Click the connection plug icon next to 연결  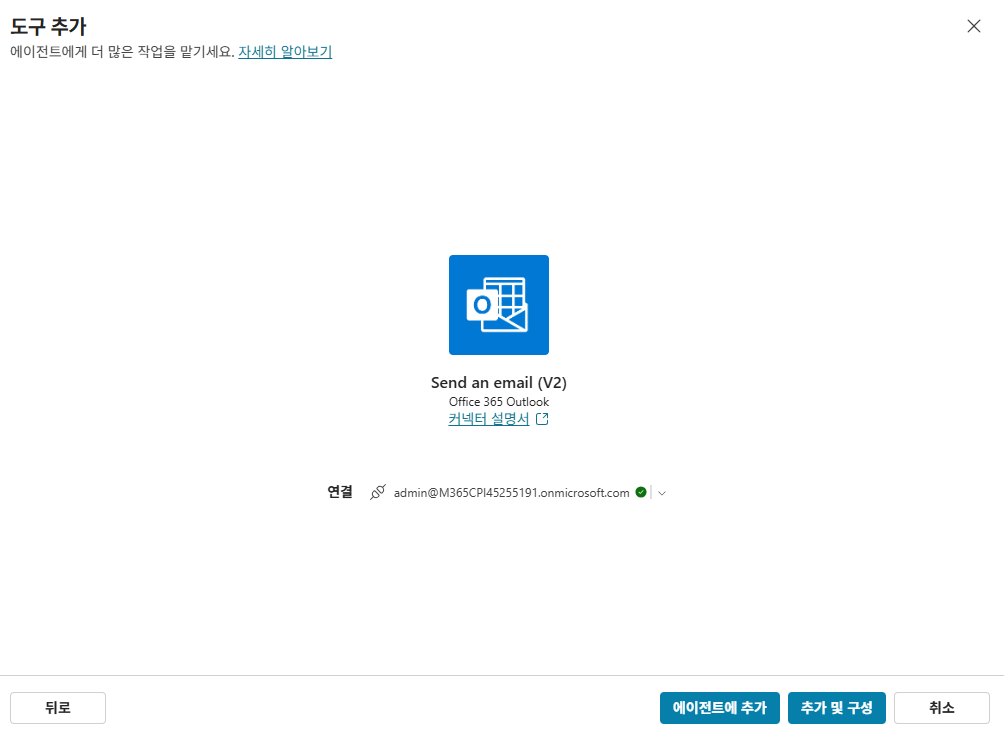pos(378,492)
